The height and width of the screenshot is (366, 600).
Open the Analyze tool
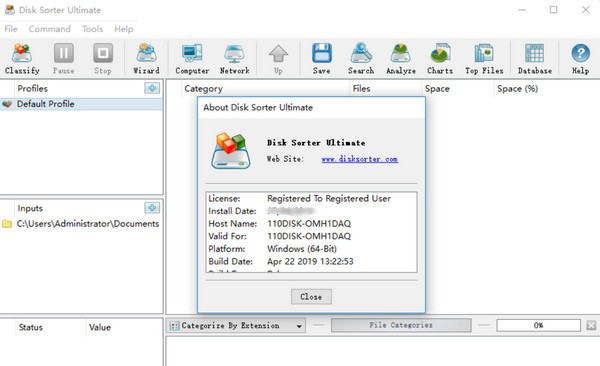click(x=401, y=59)
